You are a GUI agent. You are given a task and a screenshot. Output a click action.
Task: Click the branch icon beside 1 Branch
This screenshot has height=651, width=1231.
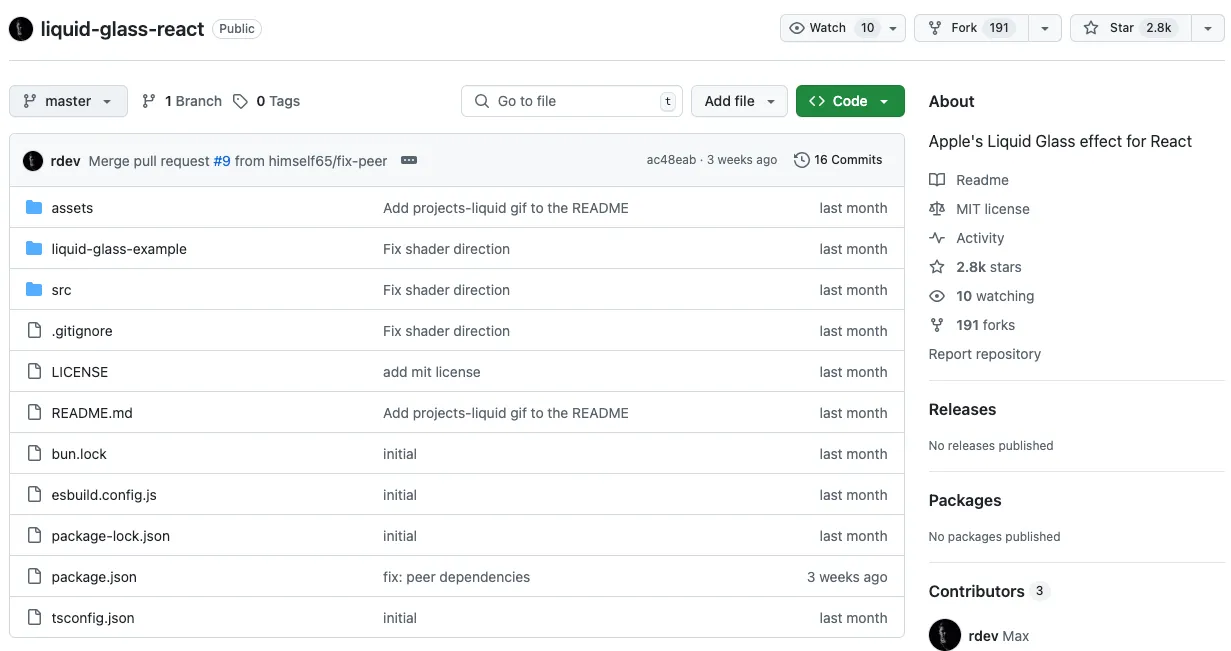click(x=147, y=100)
